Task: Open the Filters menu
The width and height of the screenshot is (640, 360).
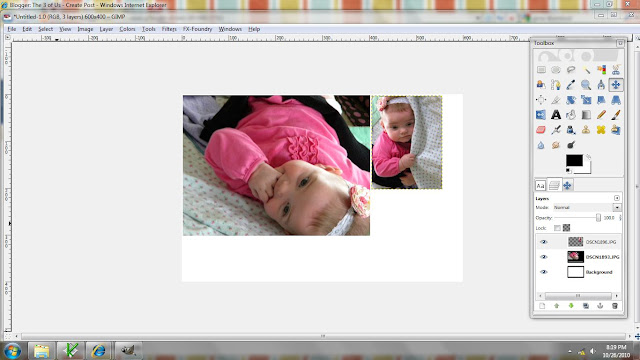Action: [x=169, y=29]
